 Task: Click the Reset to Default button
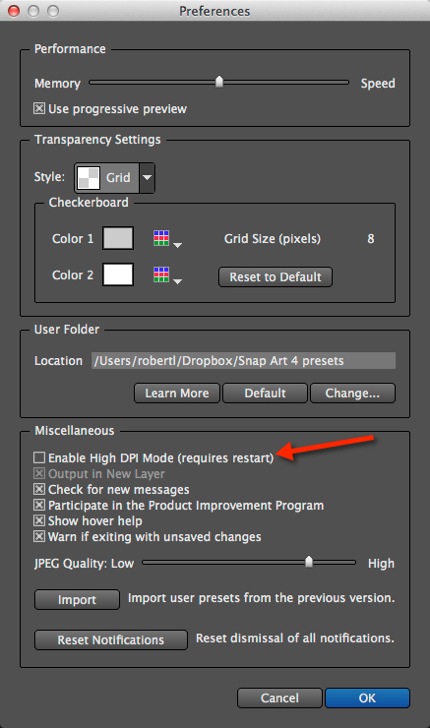[275, 277]
